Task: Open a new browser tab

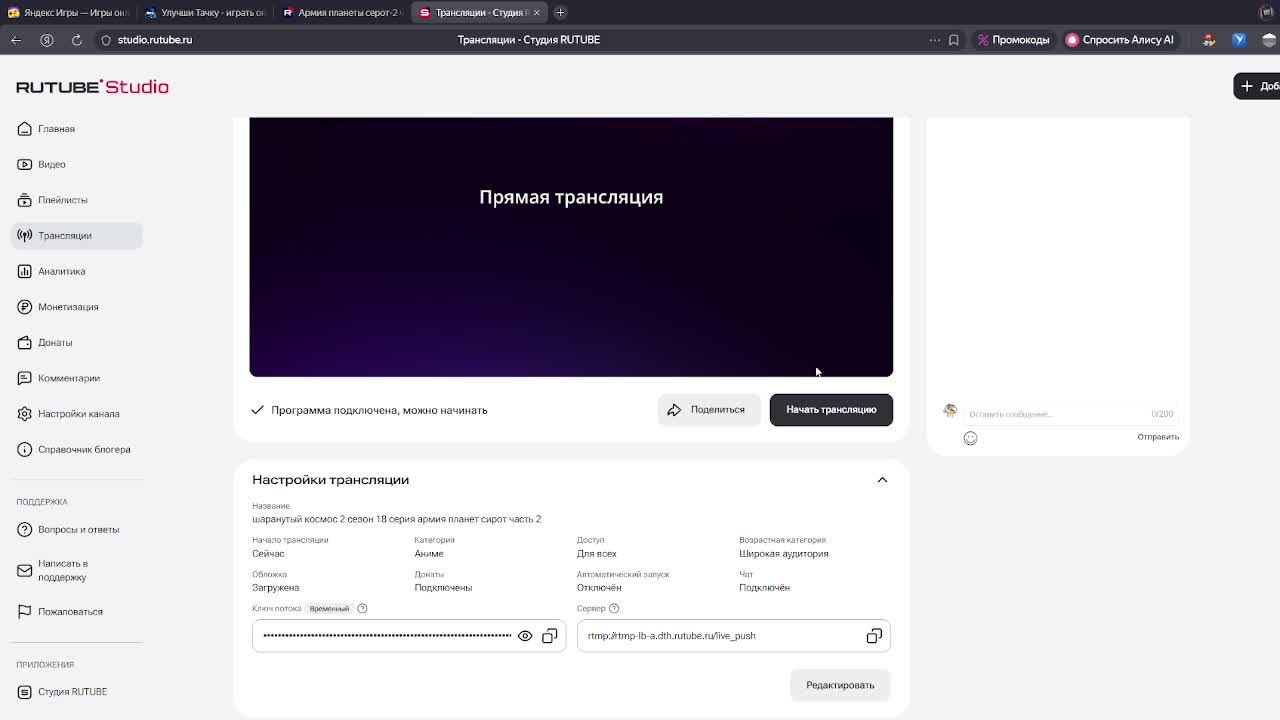Action: (560, 12)
